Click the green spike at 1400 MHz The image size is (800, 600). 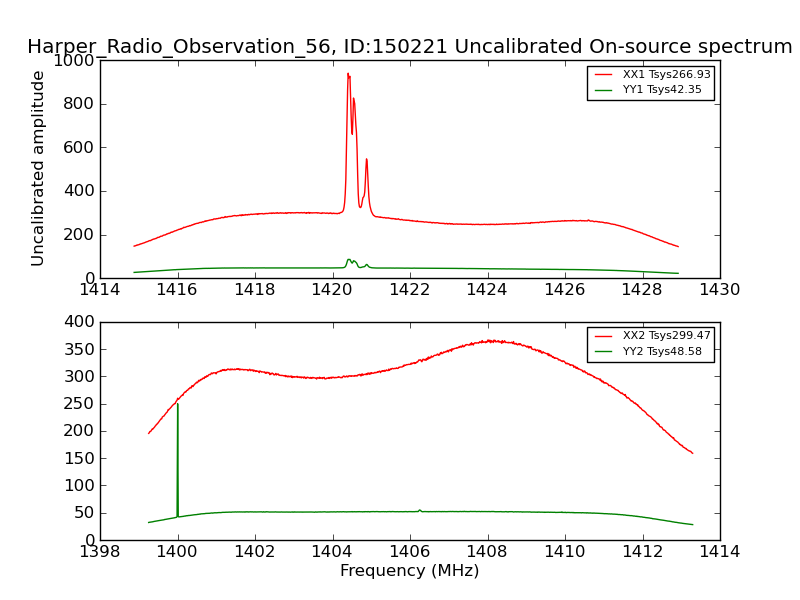pos(177,405)
